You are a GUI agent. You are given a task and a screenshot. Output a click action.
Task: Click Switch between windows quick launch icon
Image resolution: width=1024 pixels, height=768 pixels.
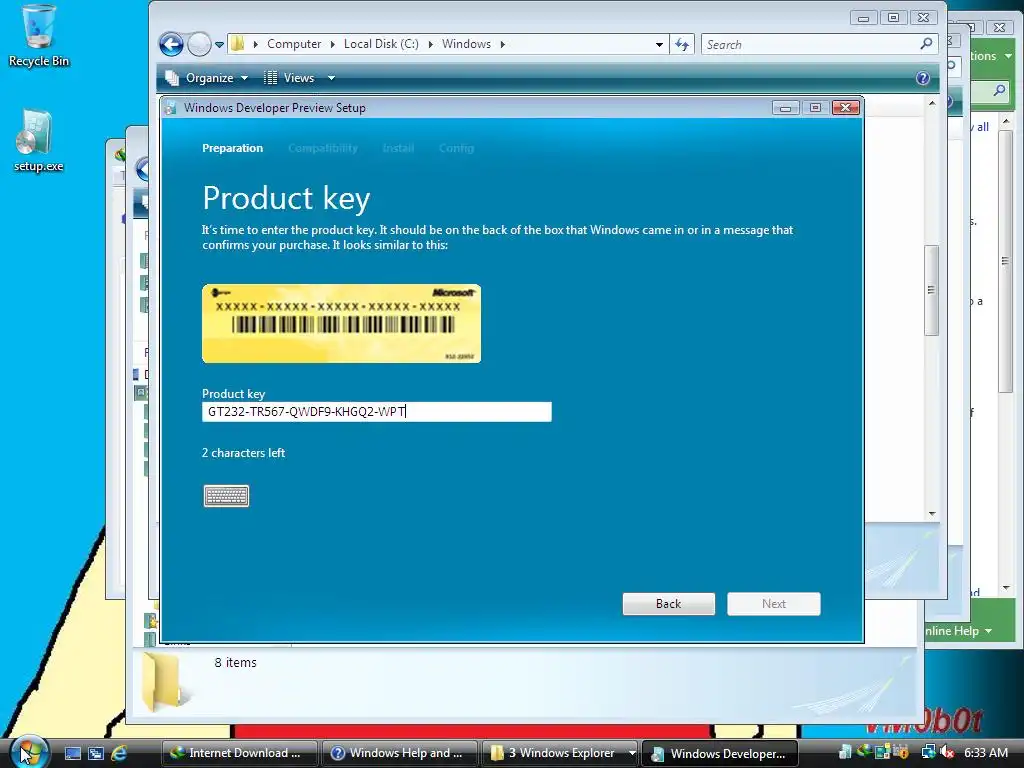[96, 753]
